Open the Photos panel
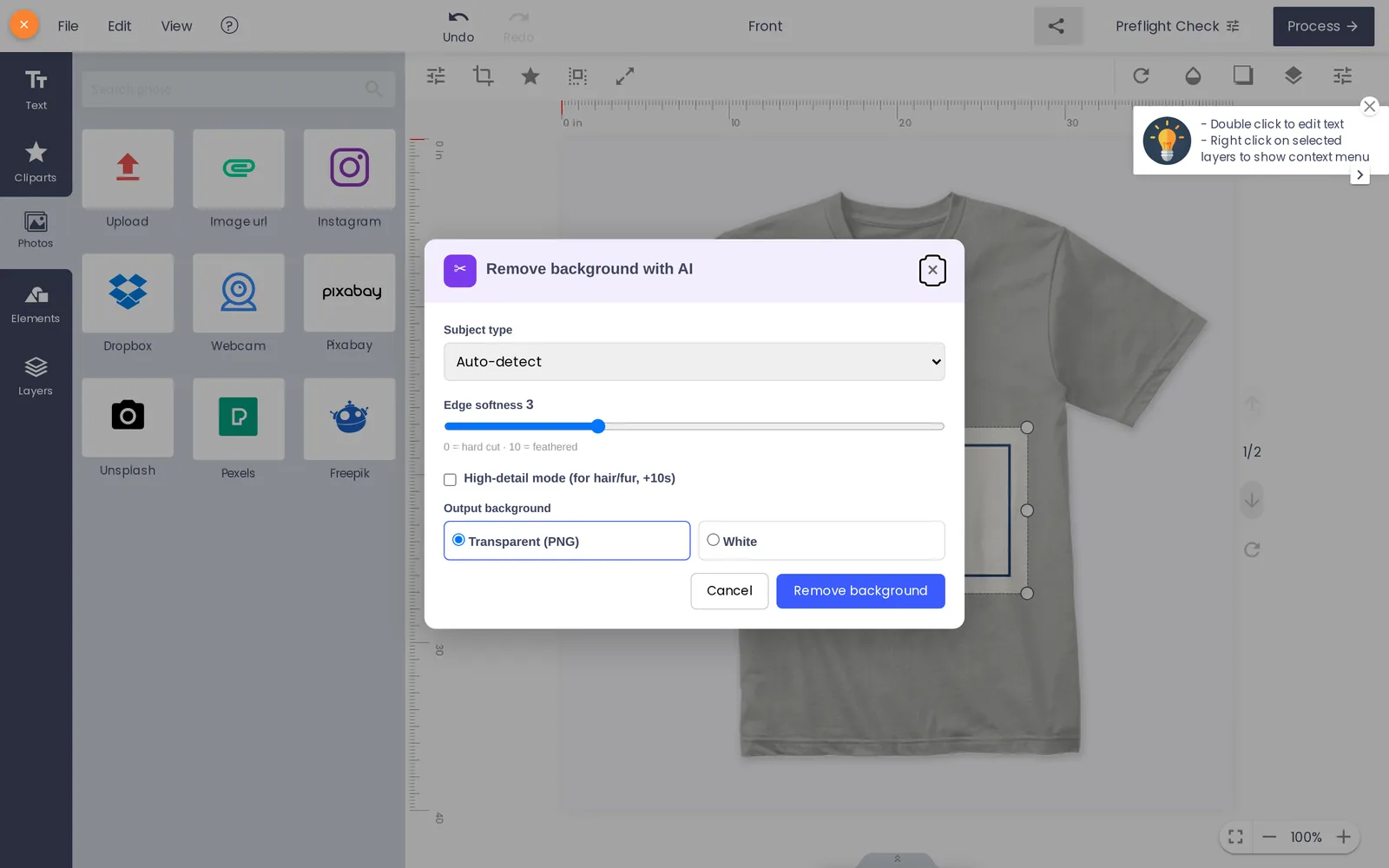The width and height of the screenshot is (1389, 868). [x=36, y=230]
